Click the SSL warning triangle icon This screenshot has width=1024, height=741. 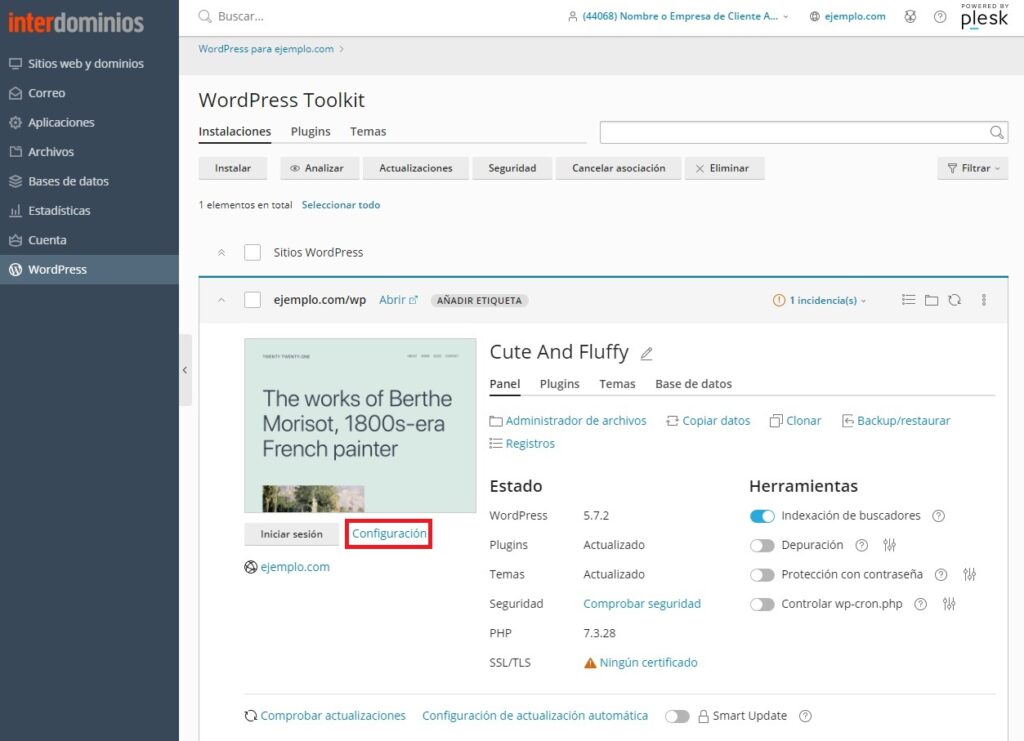pyautogui.click(x=590, y=663)
